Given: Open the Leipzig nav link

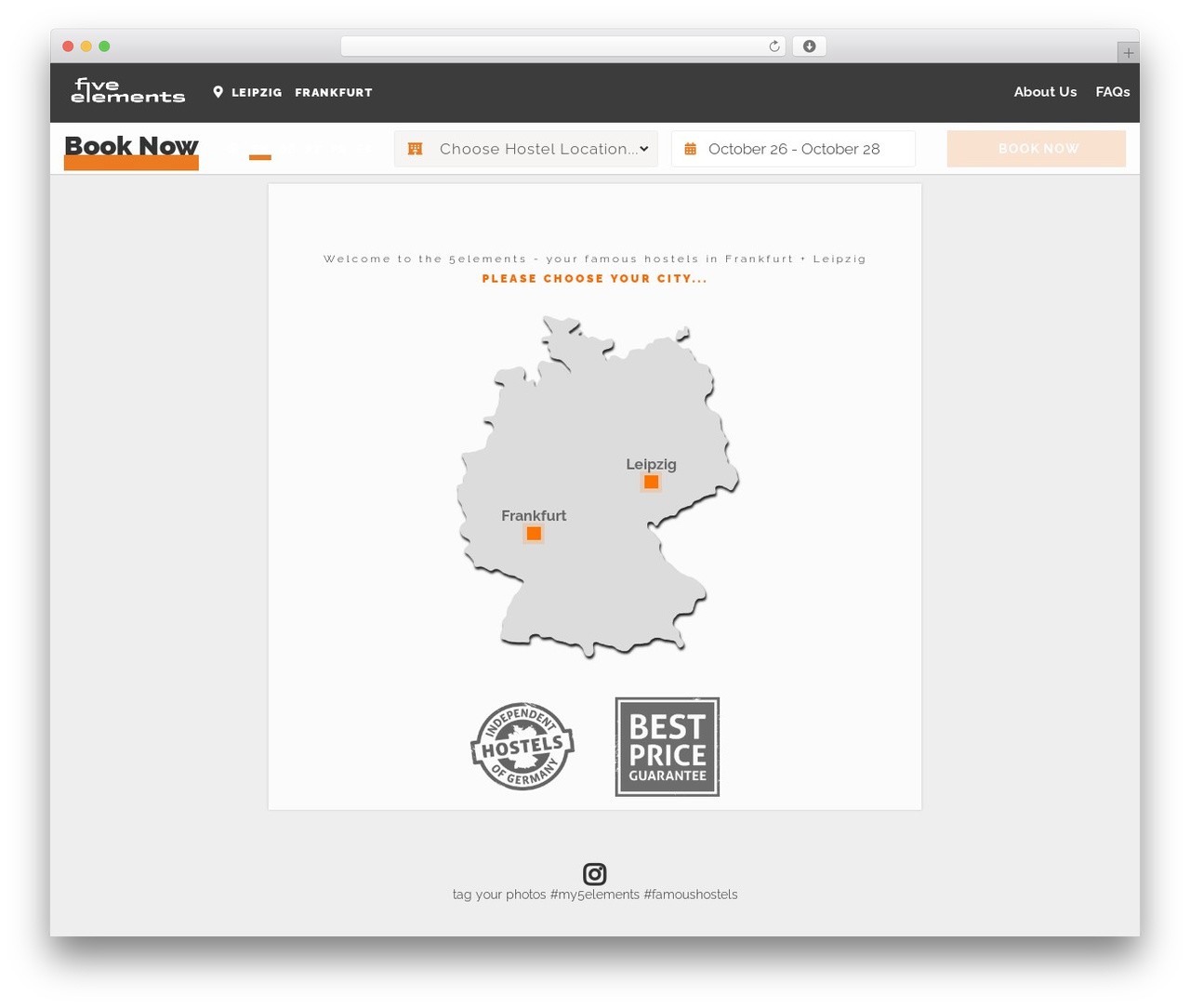Looking at the screenshot, I should click(x=257, y=92).
